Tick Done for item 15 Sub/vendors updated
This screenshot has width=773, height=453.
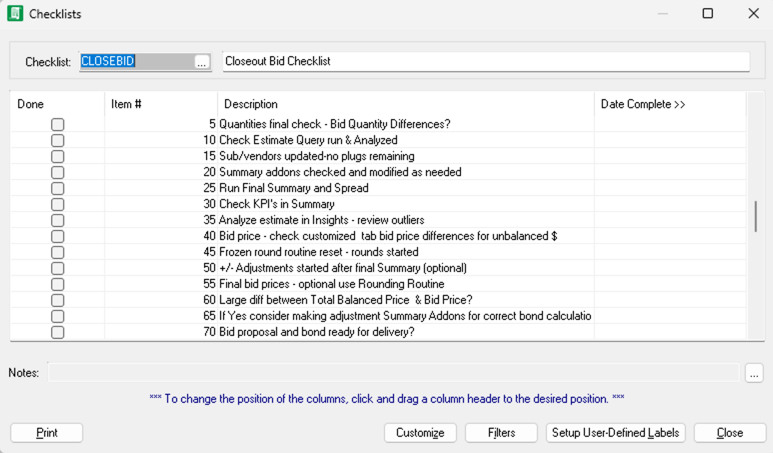(x=58, y=157)
